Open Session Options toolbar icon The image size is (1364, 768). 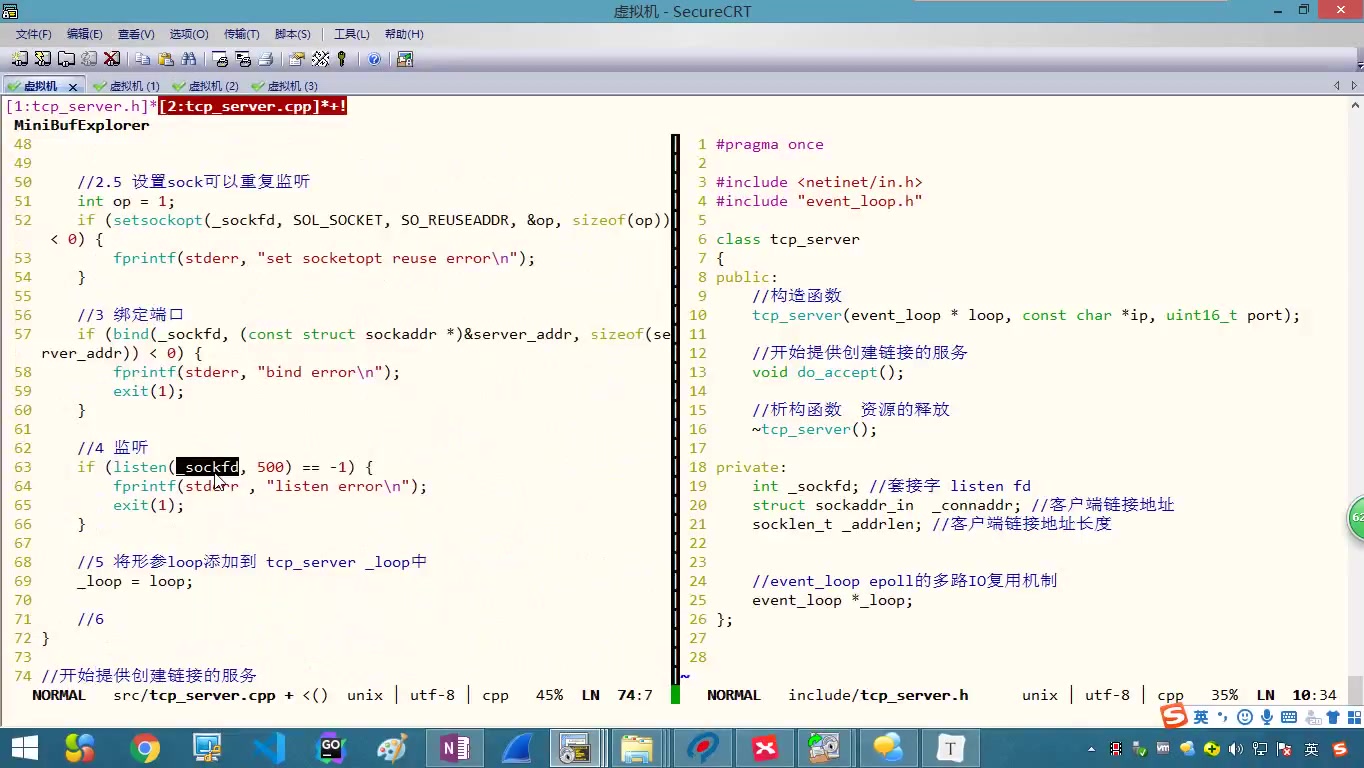pos(297,59)
